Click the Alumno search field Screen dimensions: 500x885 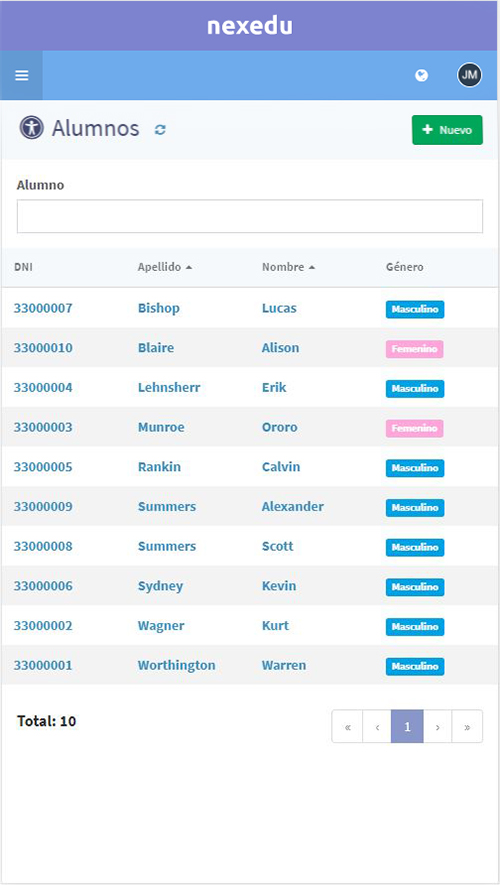coord(250,216)
